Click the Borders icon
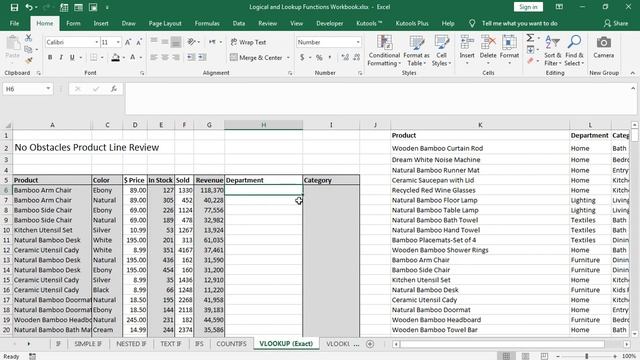Image resolution: width=640 pixels, height=360 pixels. tap(93, 58)
